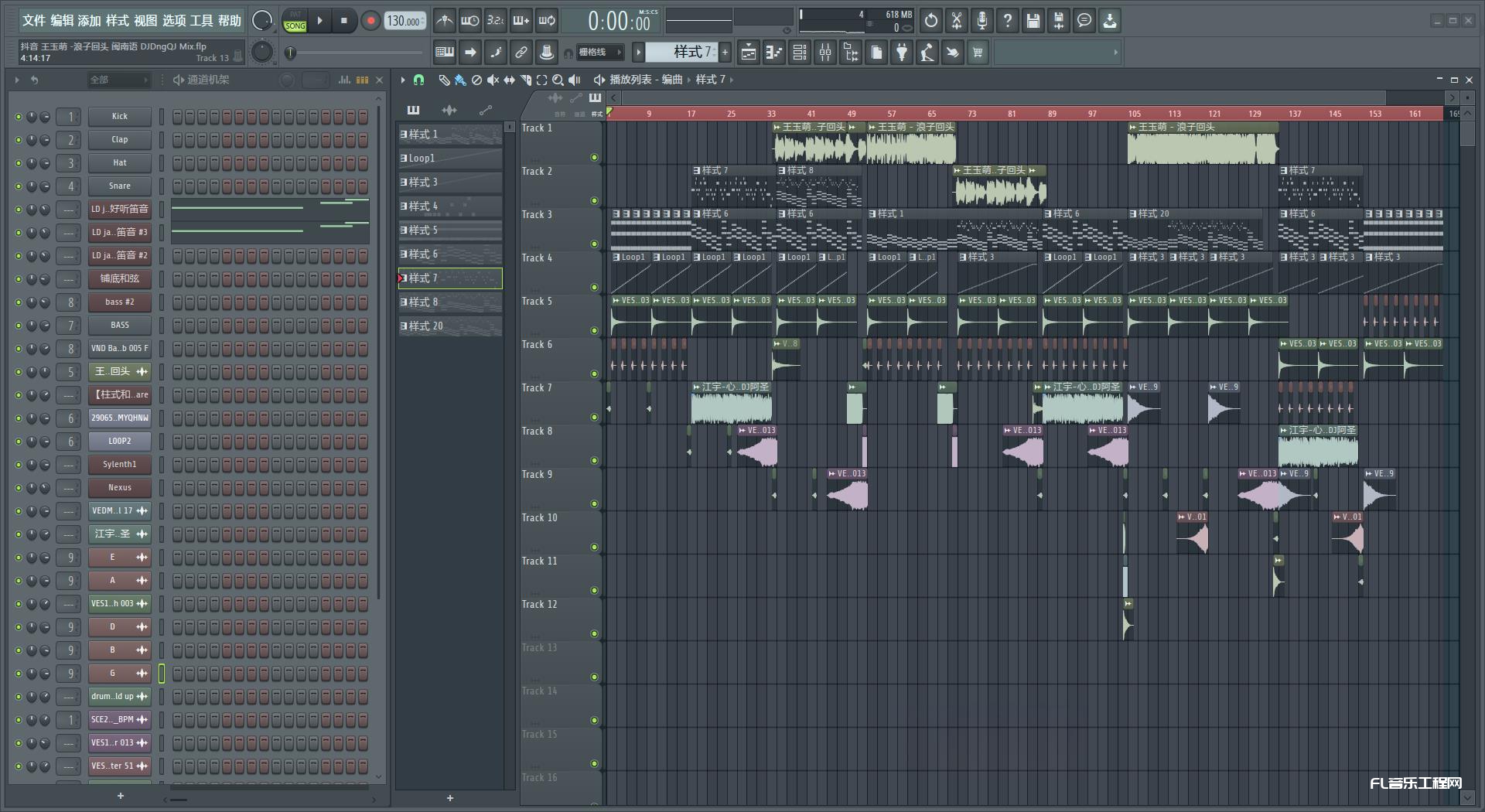Open the 添加 menu

pyautogui.click(x=89, y=20)
